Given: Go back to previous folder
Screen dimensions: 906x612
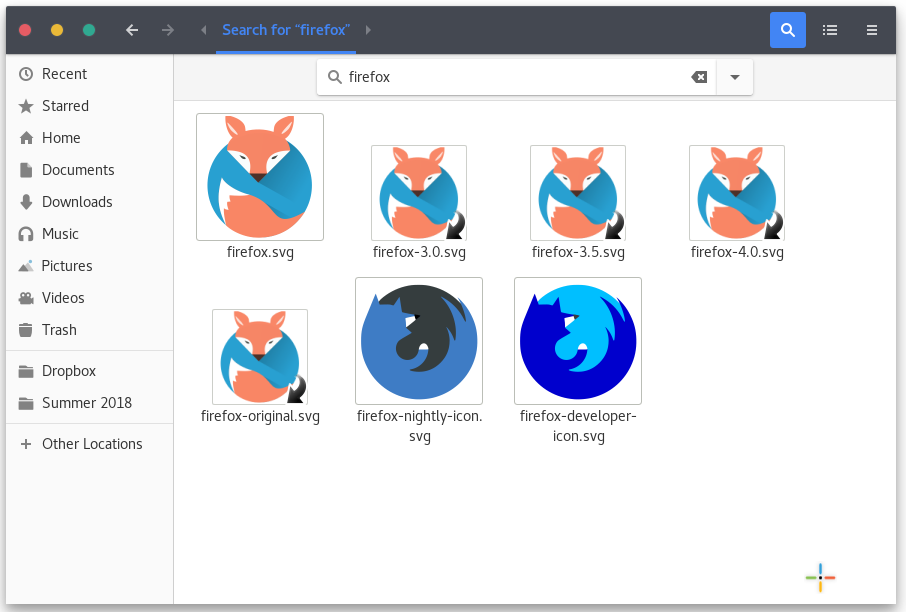Looking at the screenshot, I should click(132, 30).
